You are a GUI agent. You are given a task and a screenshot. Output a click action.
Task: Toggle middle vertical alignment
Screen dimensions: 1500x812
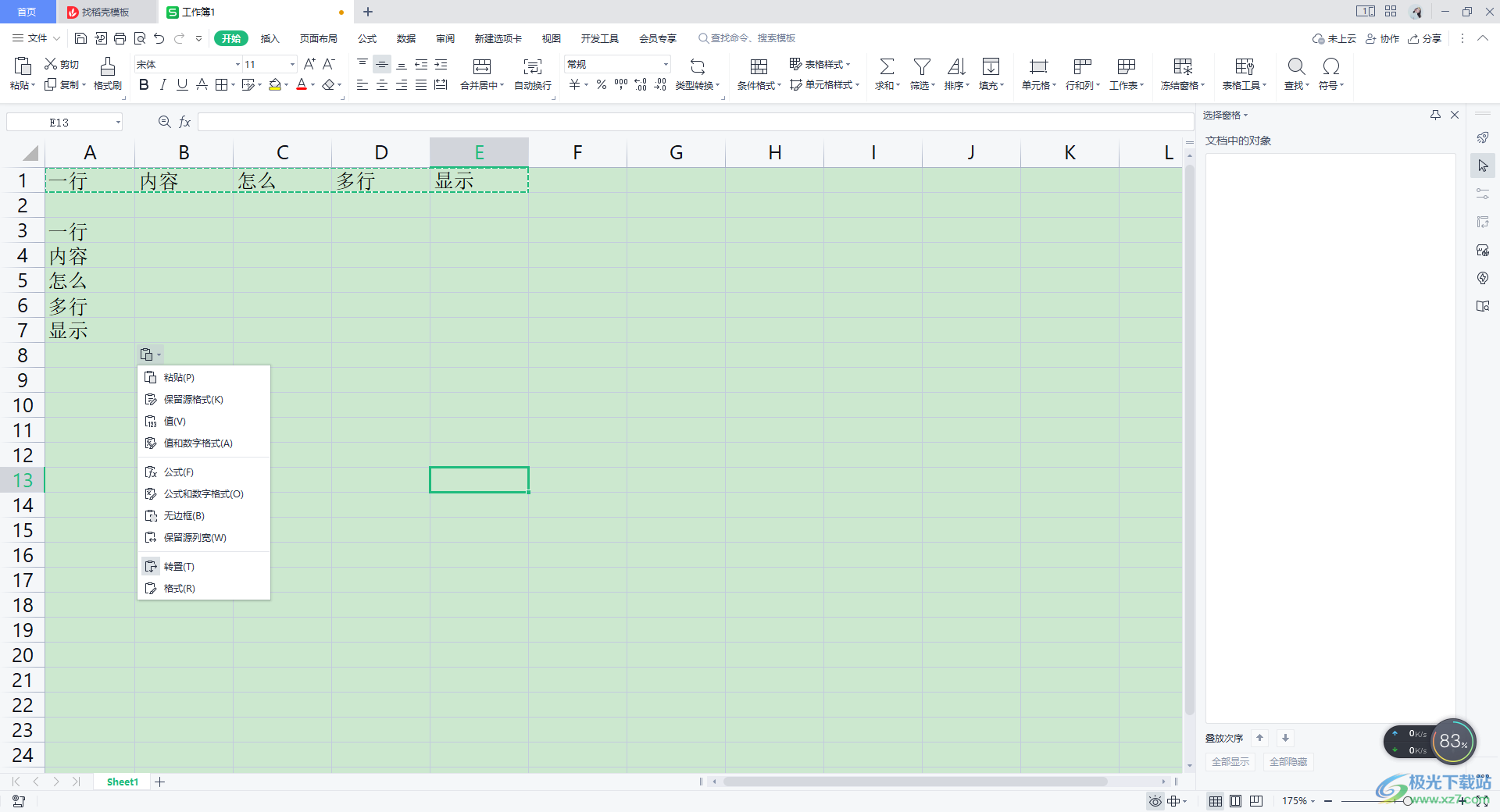[x=382, y=65]
